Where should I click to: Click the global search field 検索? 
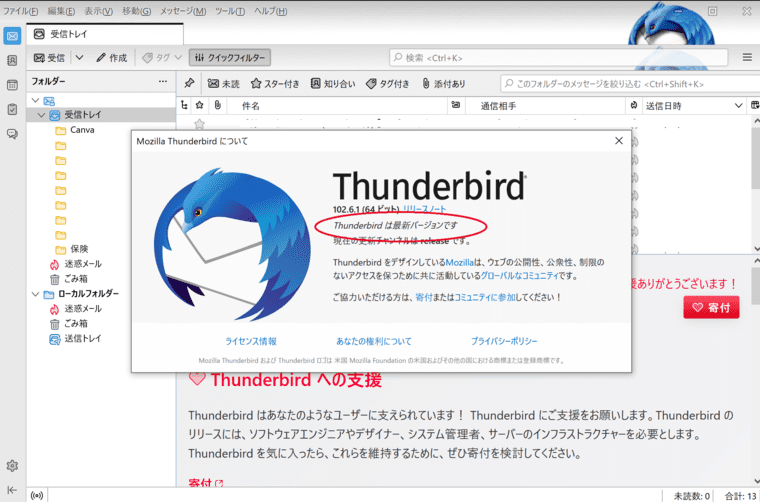(x=558, y=58)
